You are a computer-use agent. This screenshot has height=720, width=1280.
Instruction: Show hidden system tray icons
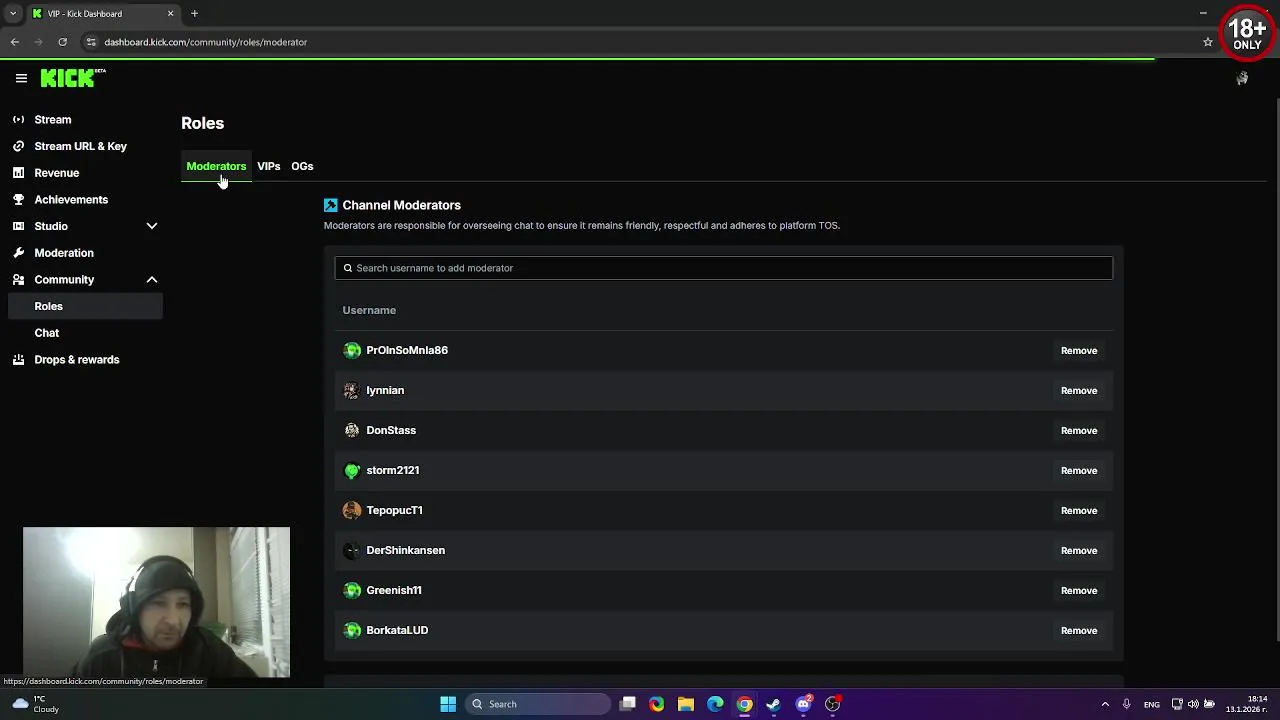click(x=1105, y=704)
